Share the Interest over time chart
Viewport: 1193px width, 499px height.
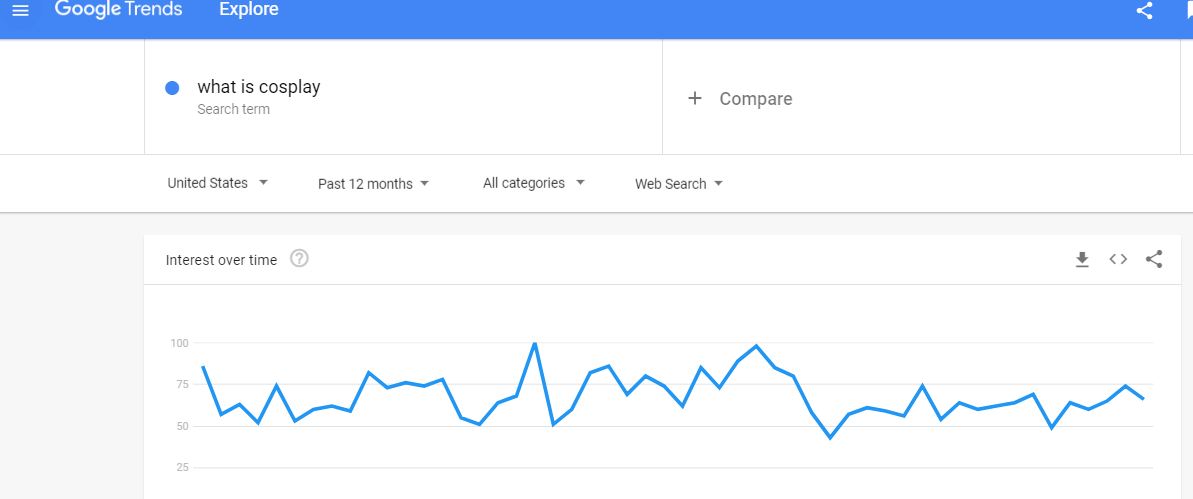(x=1153, y=259)
